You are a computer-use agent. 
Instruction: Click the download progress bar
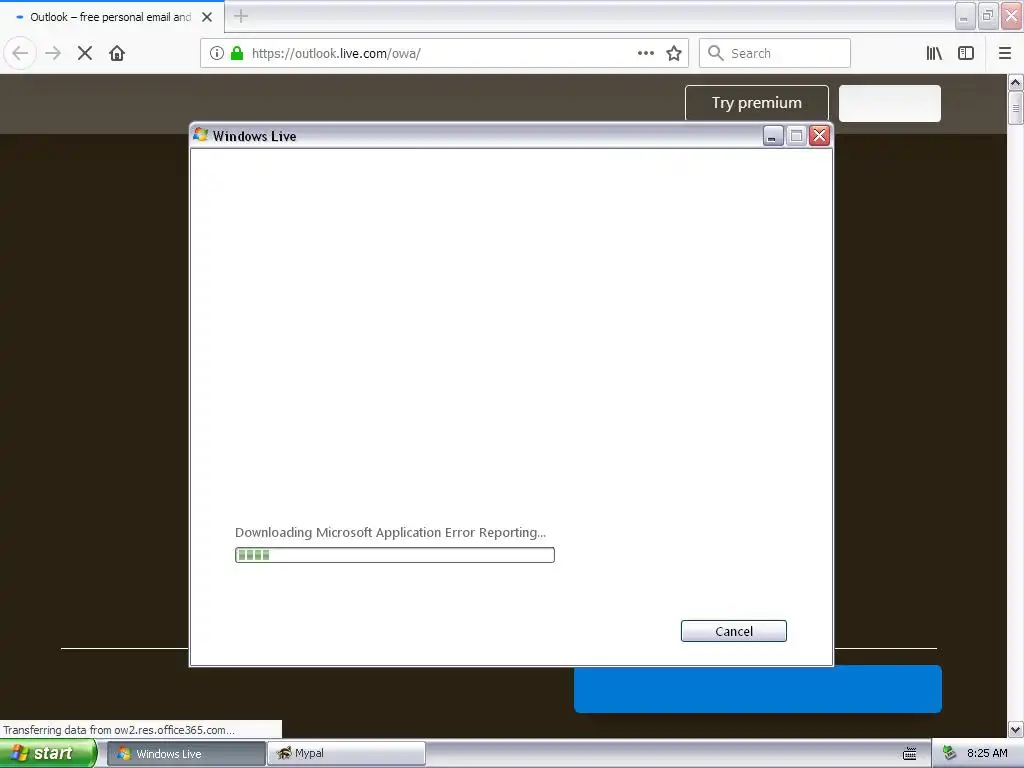click(x=394, y=555)
